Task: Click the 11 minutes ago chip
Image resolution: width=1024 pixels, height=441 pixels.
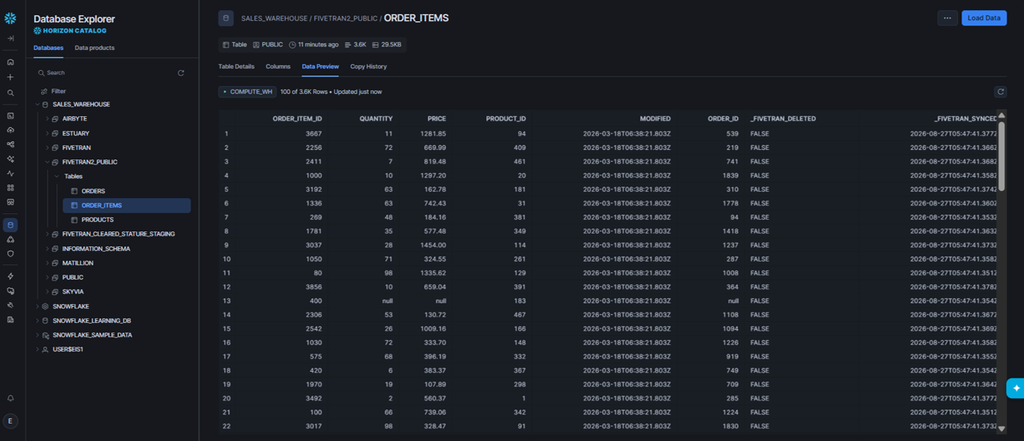Action: pyautogui.click(x=313, y=44)
